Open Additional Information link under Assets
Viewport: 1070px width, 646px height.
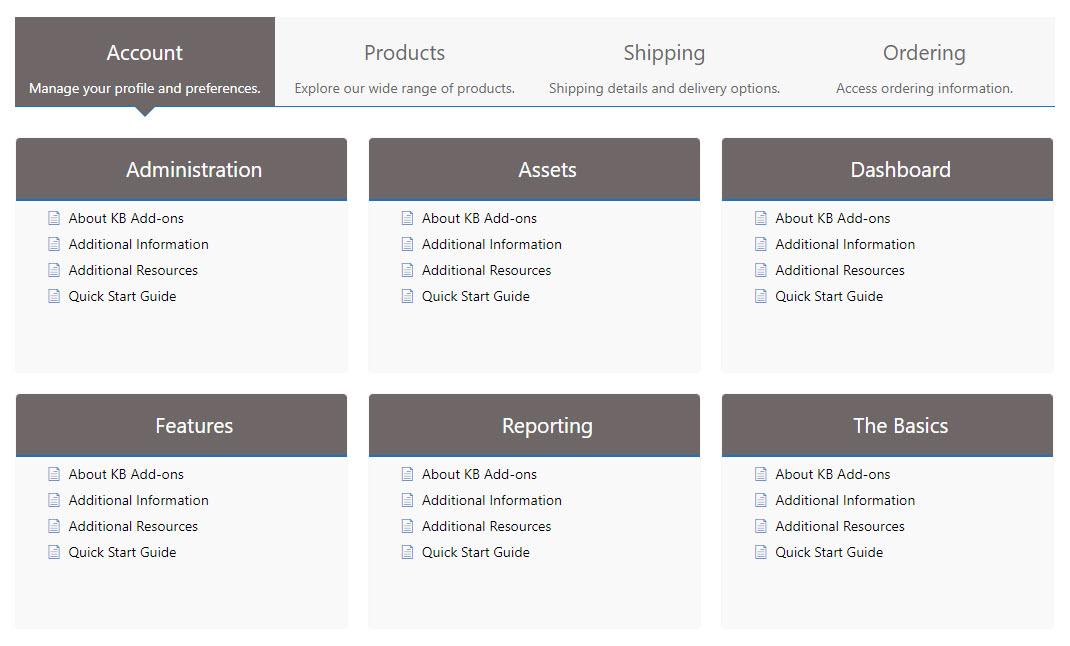point(491,244)
